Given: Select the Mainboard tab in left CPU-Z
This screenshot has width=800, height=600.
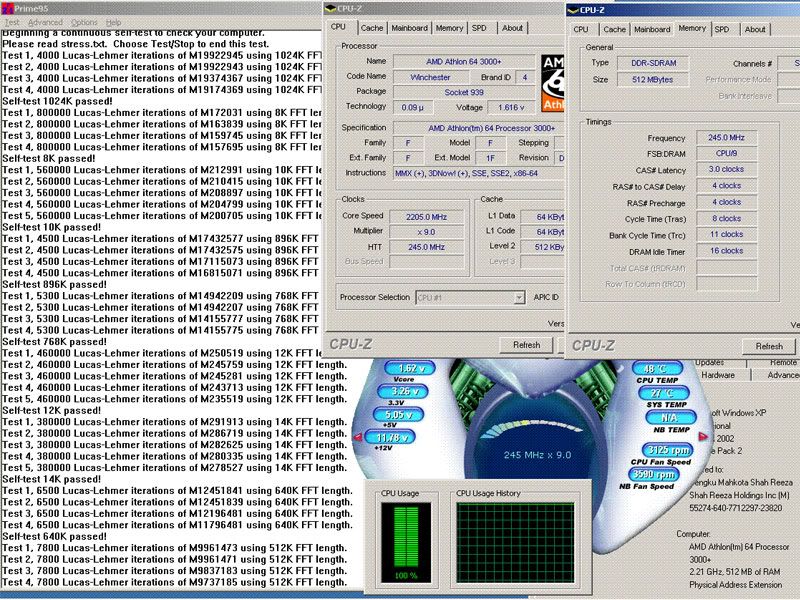Looking at the screenshot, I should [x=410, y=30].
